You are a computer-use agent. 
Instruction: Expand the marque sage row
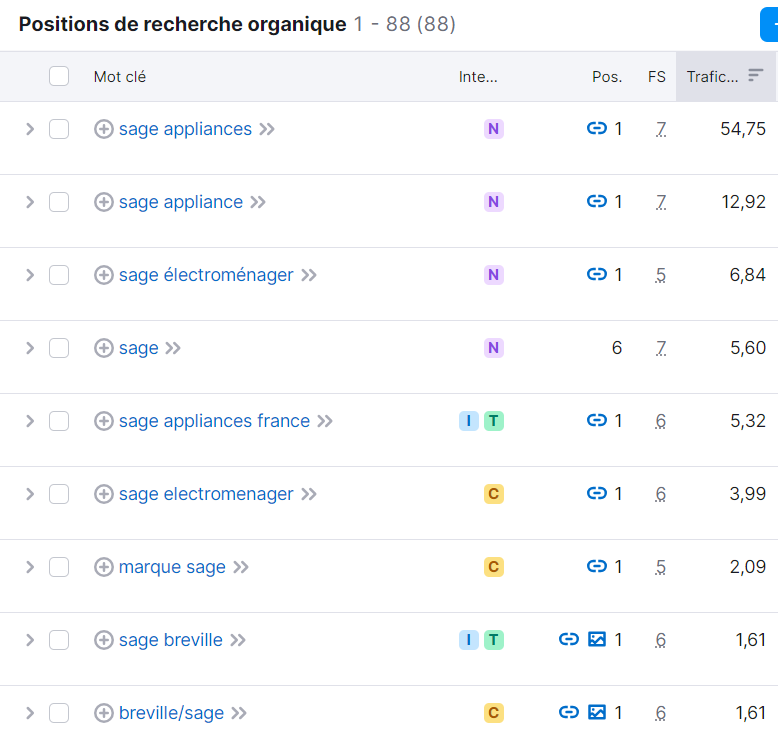point(30,567)
